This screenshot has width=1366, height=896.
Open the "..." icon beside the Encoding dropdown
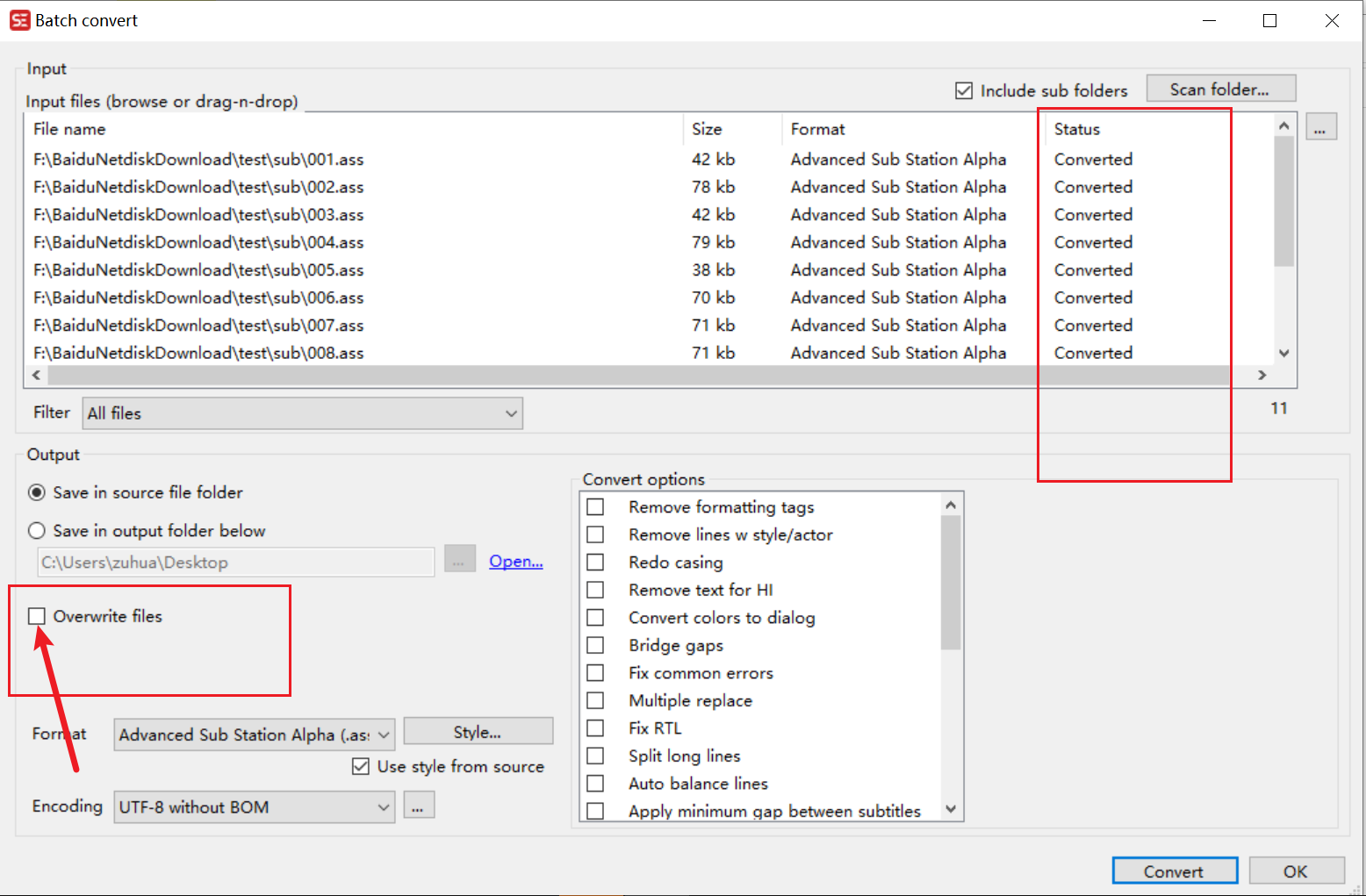coord(419,805)
